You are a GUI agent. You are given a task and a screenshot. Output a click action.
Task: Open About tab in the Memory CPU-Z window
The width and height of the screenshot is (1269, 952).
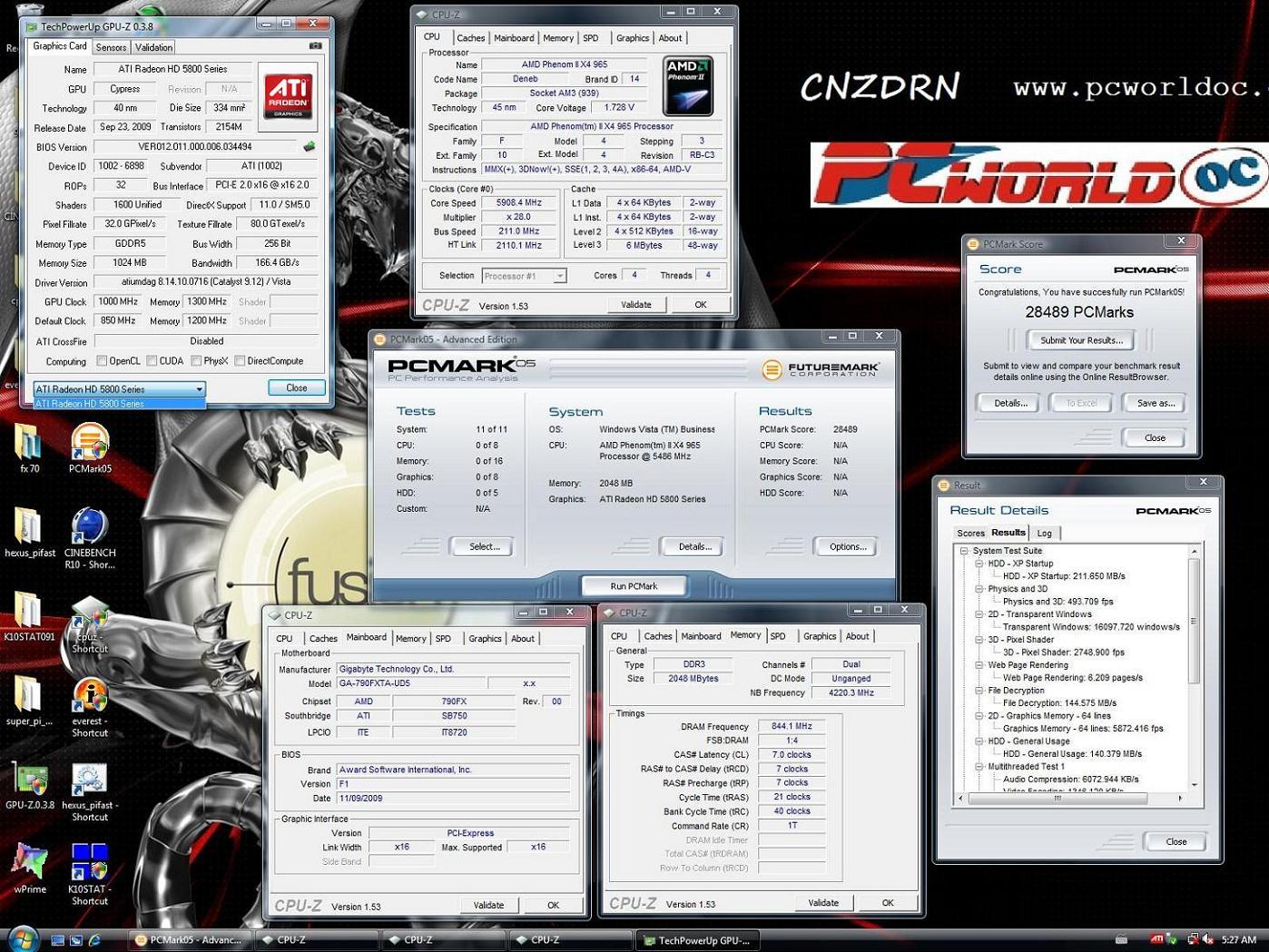pyautogui.click(x=857, y=636)
